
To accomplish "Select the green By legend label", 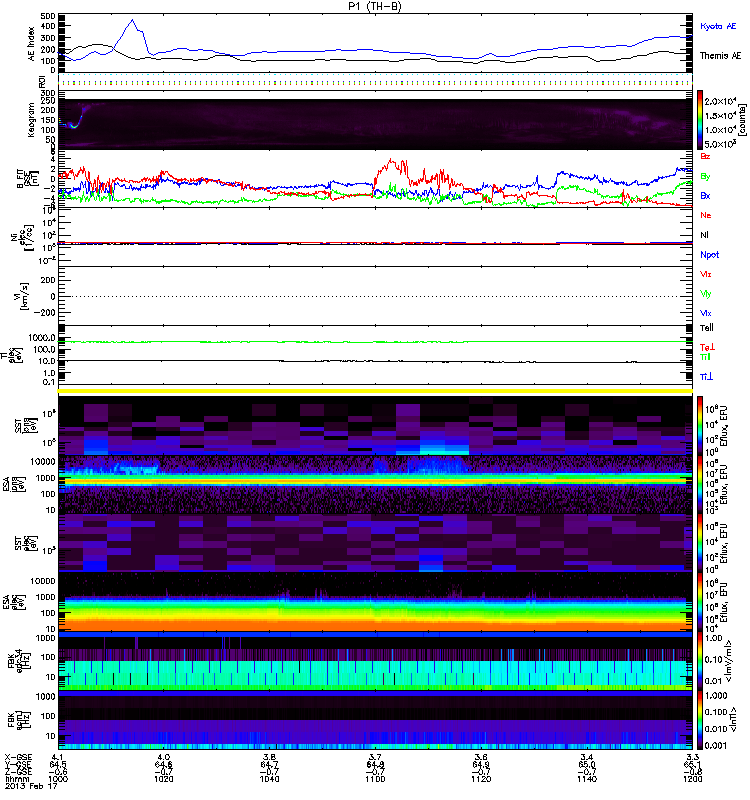I will tap(705, 176).
